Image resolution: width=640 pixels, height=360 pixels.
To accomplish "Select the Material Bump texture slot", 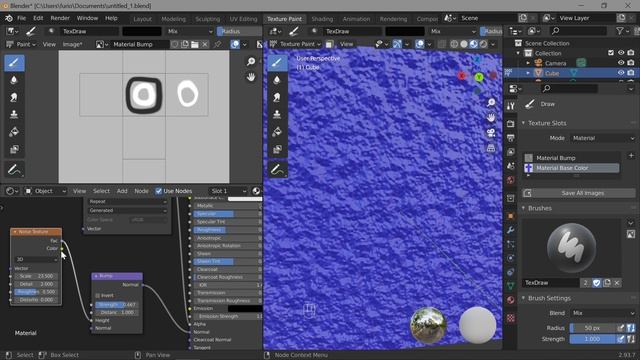I will (571, 158).
